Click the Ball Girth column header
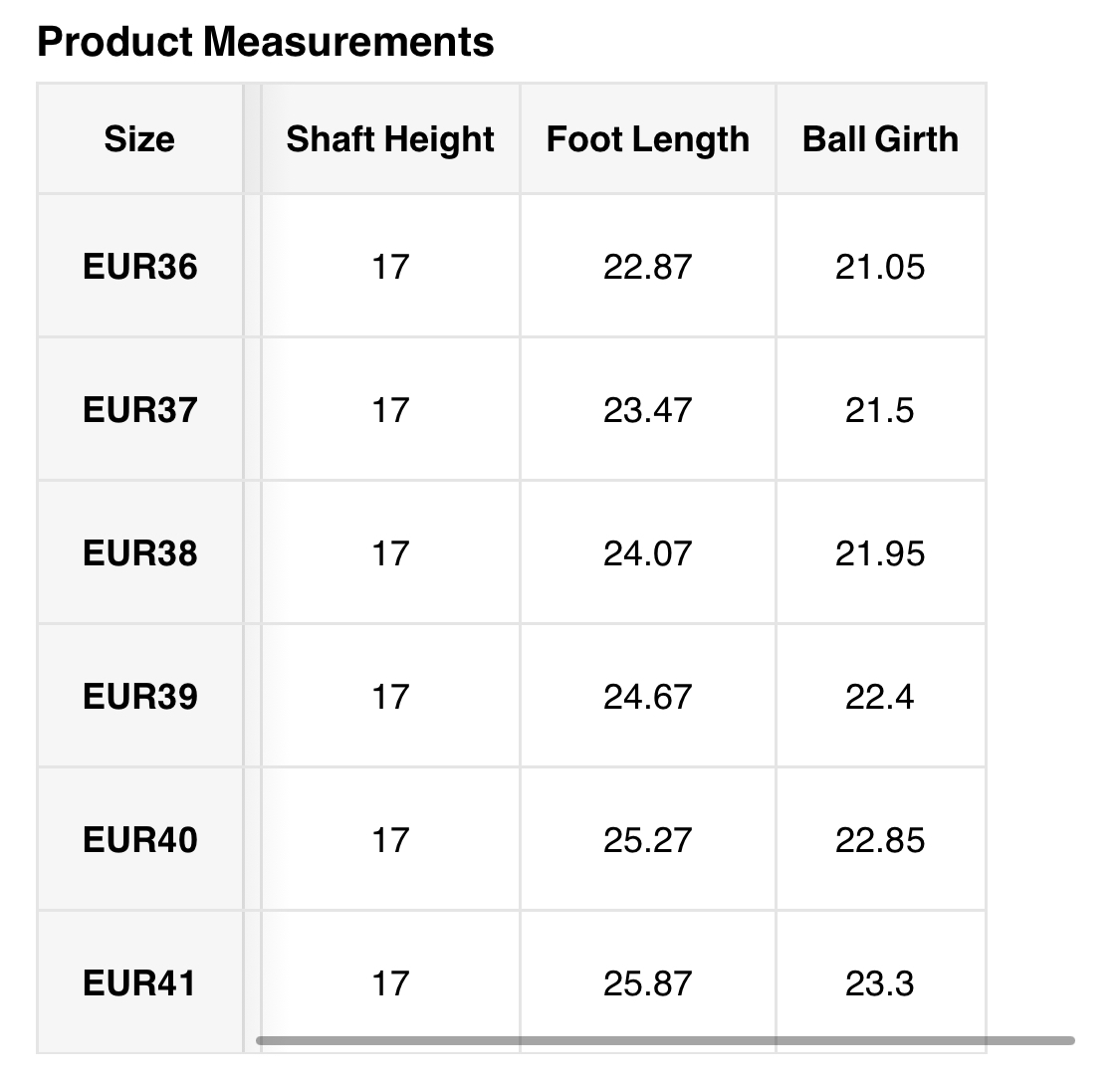Screen dimensions: 1120x1084 tap(880, 139)
